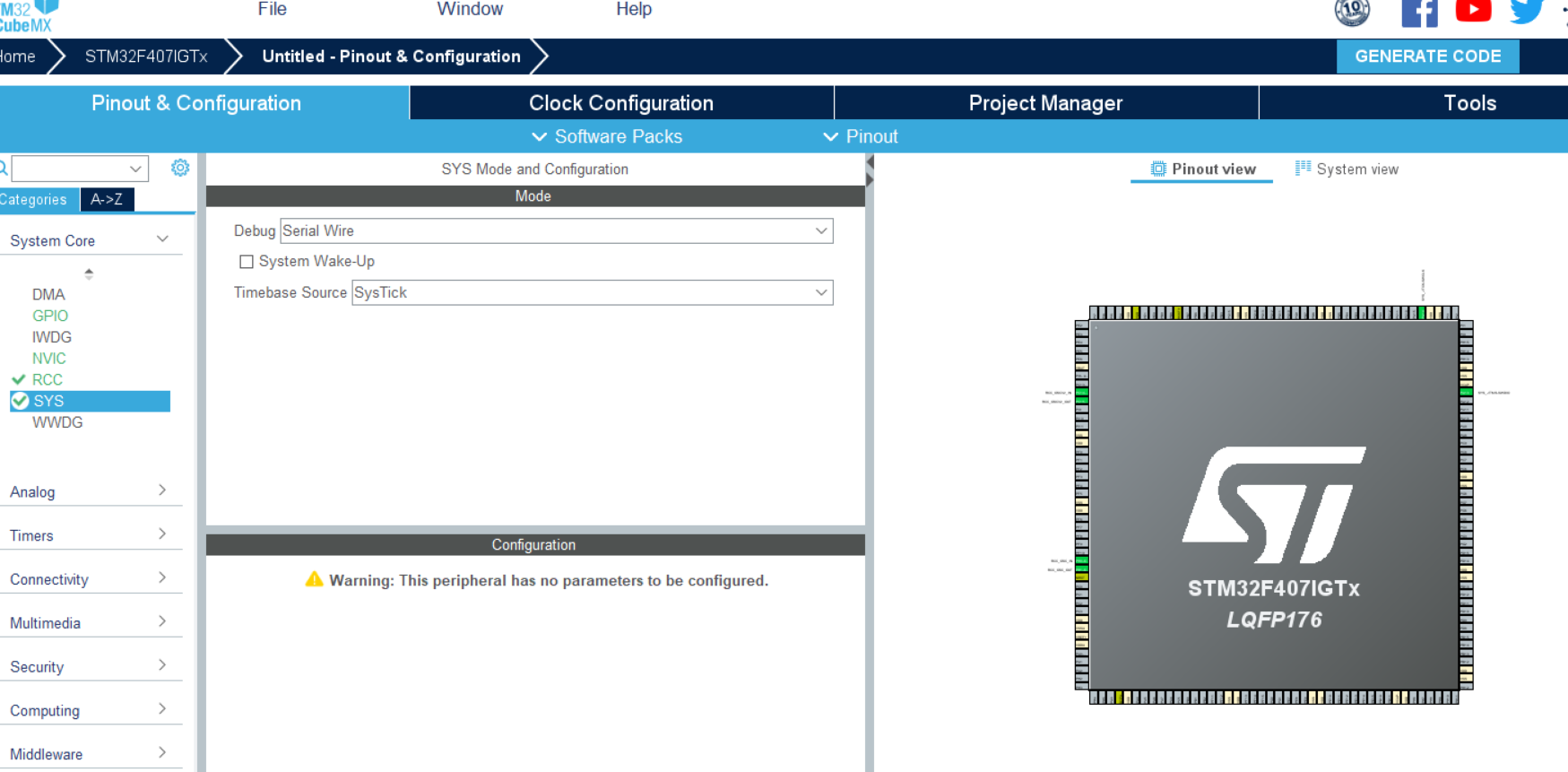
Task: Select the A->Z tab
Action: tap(107, 199)
